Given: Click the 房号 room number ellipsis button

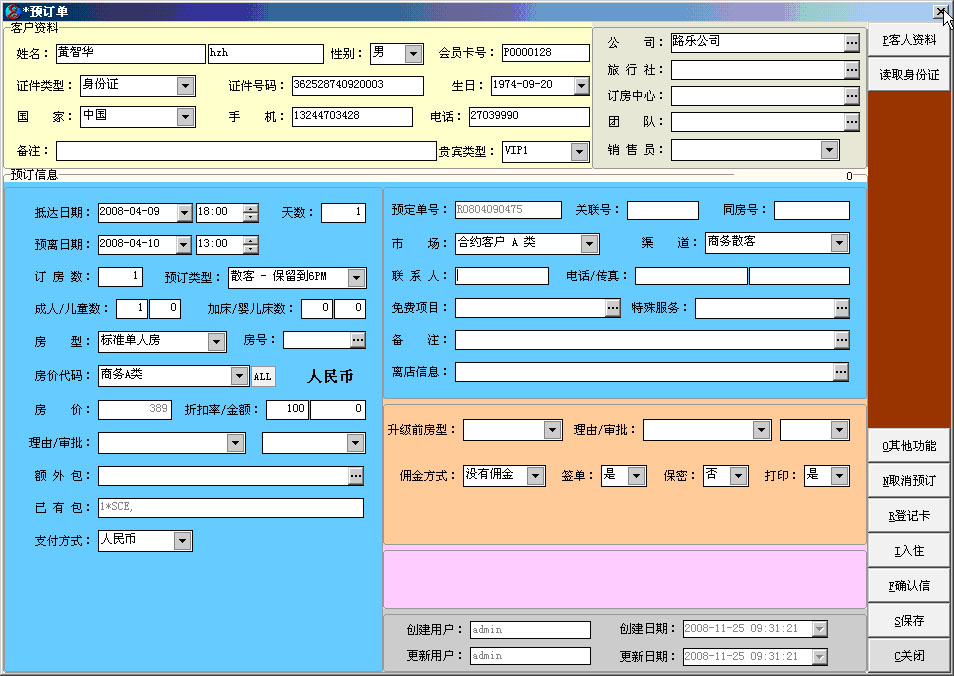Looking at the screenshot, I should tap(358, 341).
